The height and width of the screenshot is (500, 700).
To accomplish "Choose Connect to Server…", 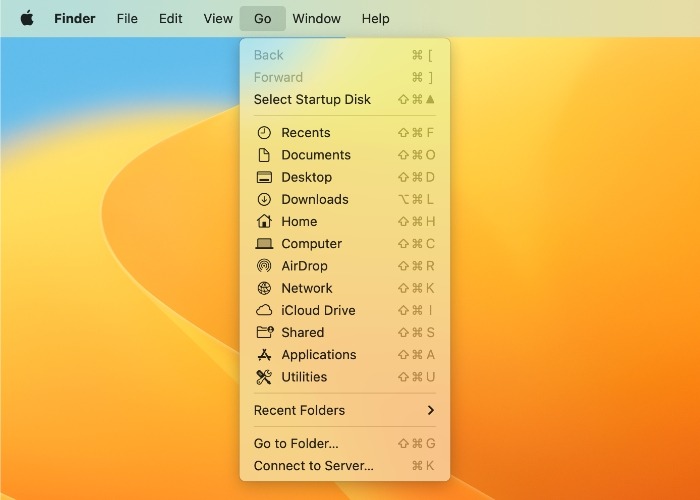I will tap(345, 466).
